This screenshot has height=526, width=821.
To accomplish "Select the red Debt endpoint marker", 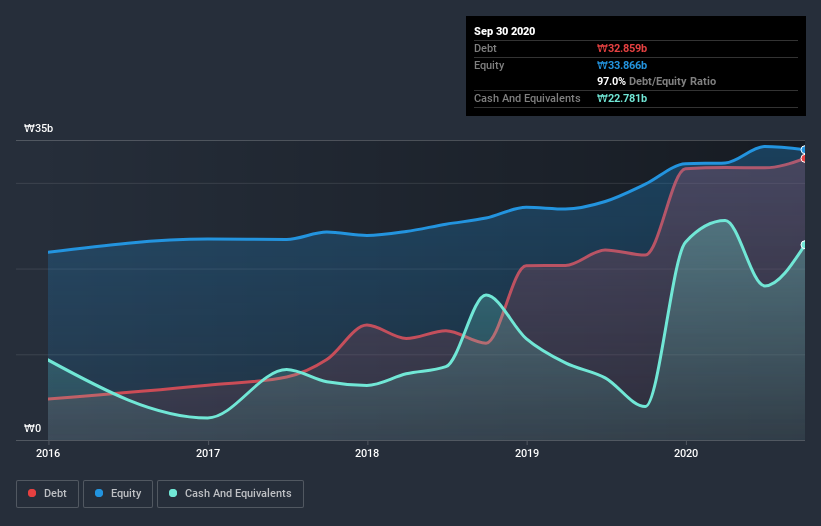I will [x=804, y=158].
